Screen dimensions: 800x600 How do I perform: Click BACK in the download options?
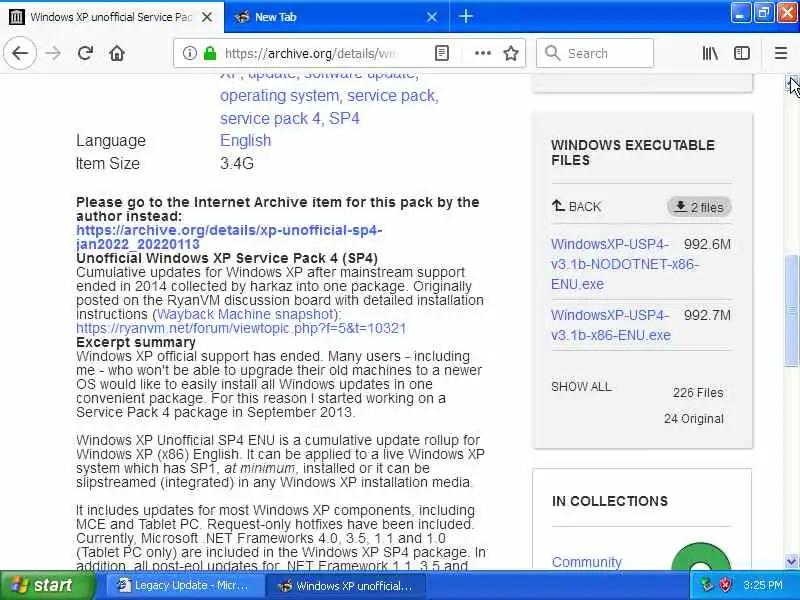[x=577, y=207]
